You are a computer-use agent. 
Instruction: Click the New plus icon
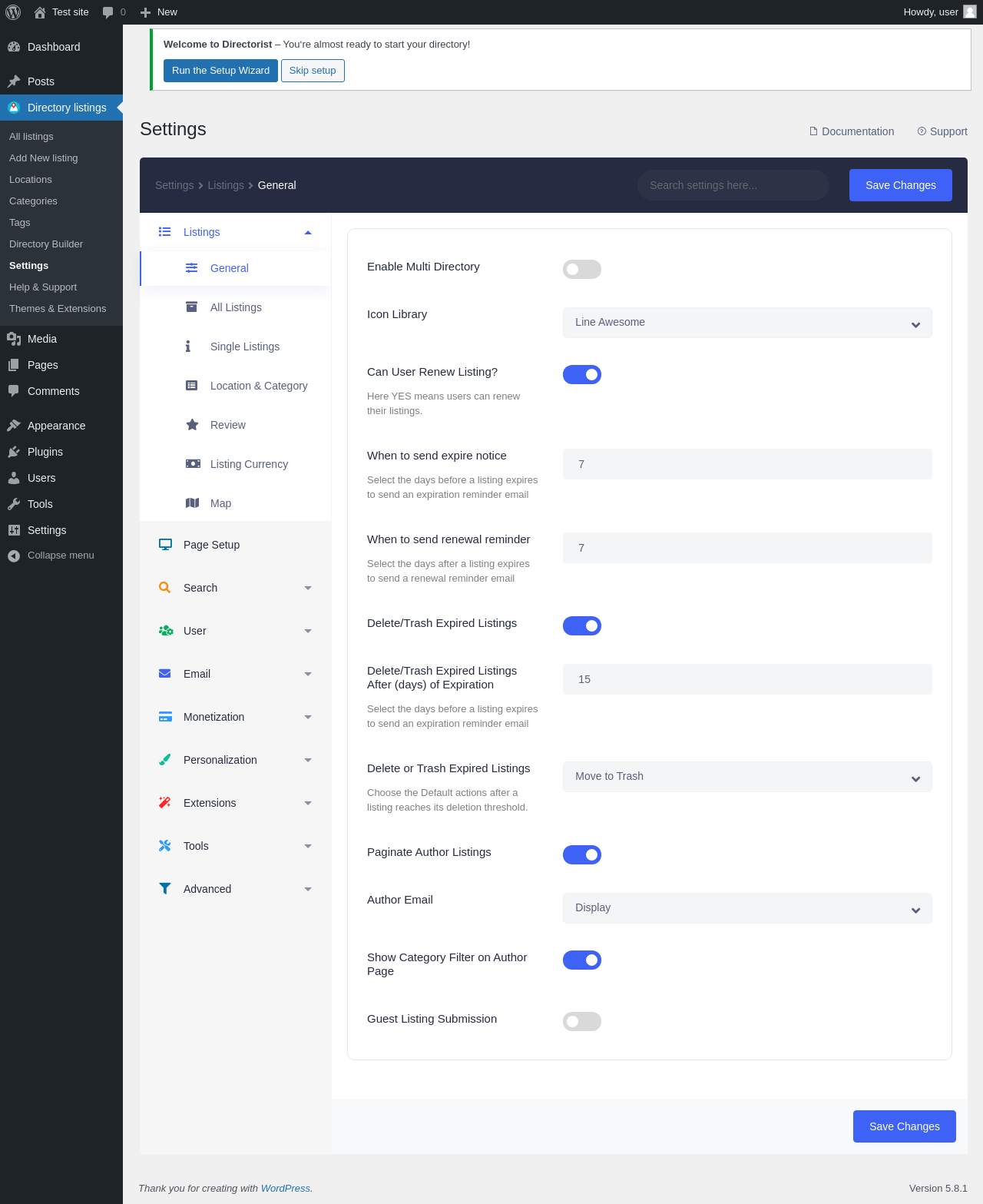pyautogui.click(x=145, y=12)
